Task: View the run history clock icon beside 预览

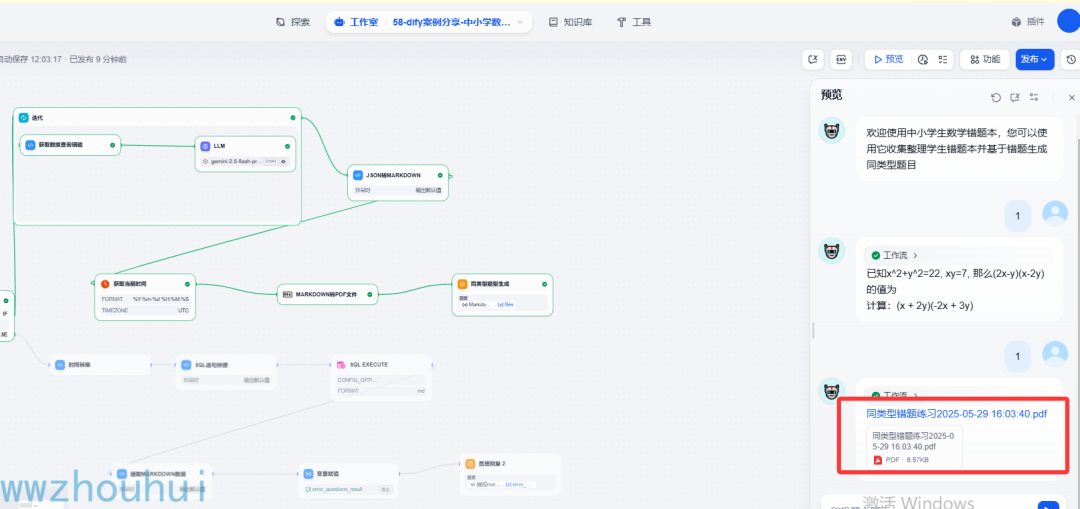Action: click(923, 59)
